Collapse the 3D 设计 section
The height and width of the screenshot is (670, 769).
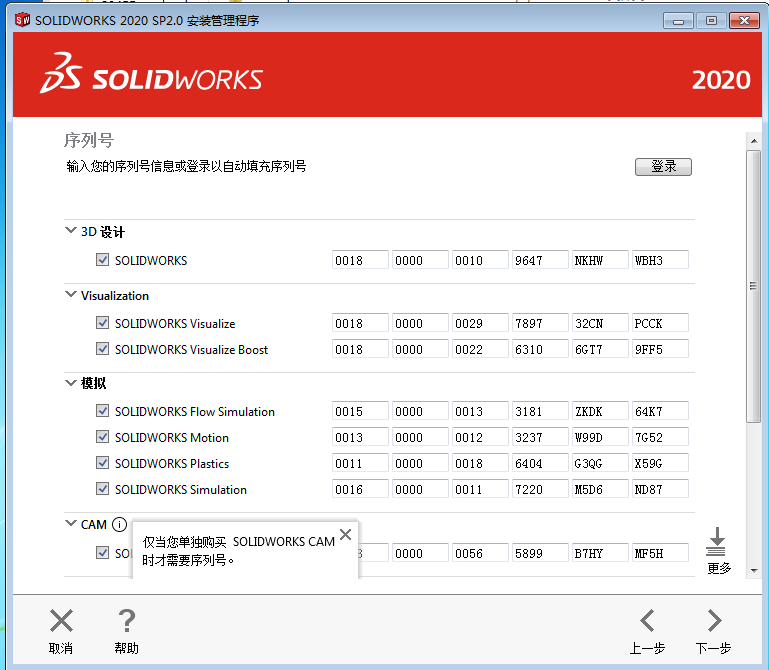tap(71, 231)
